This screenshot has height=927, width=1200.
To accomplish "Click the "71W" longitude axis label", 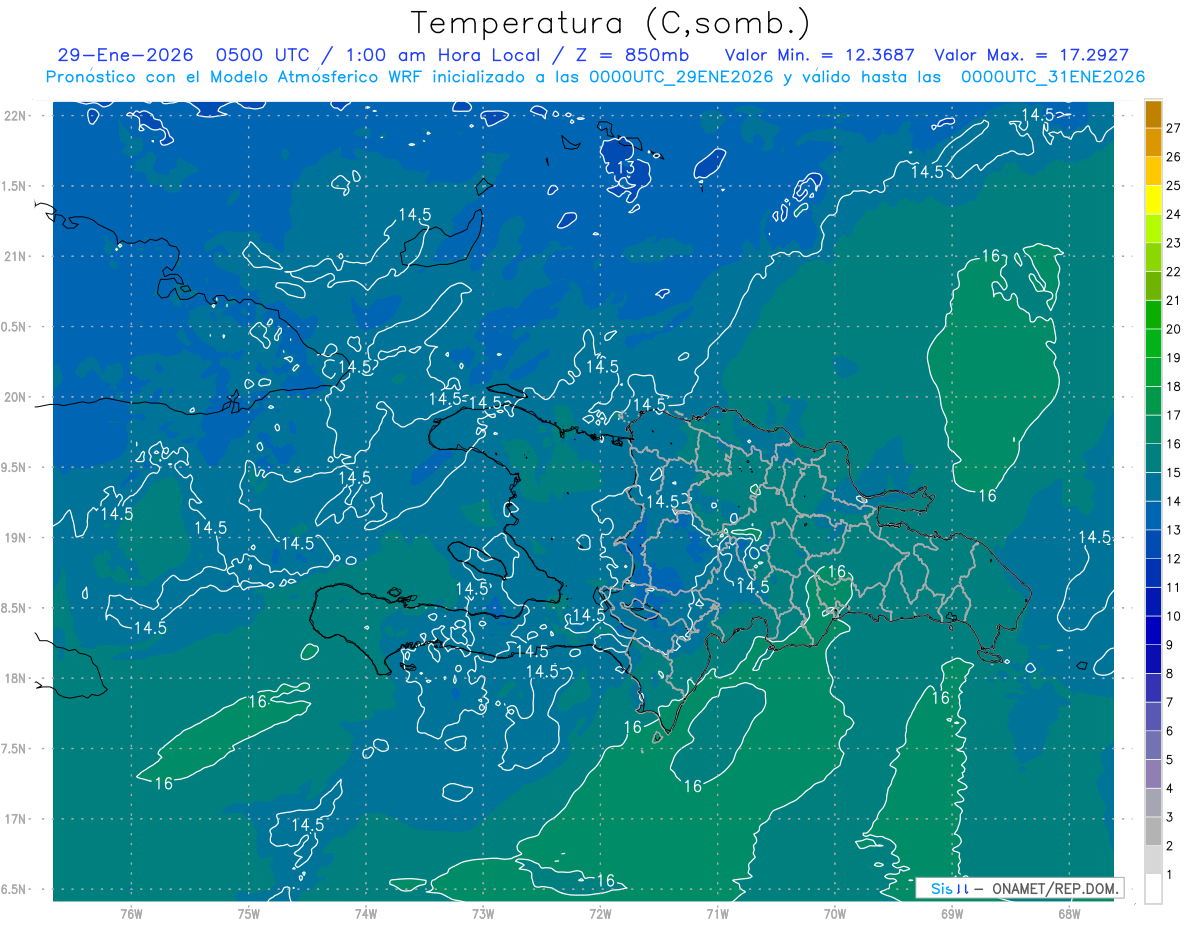I will tap(717, 913).
